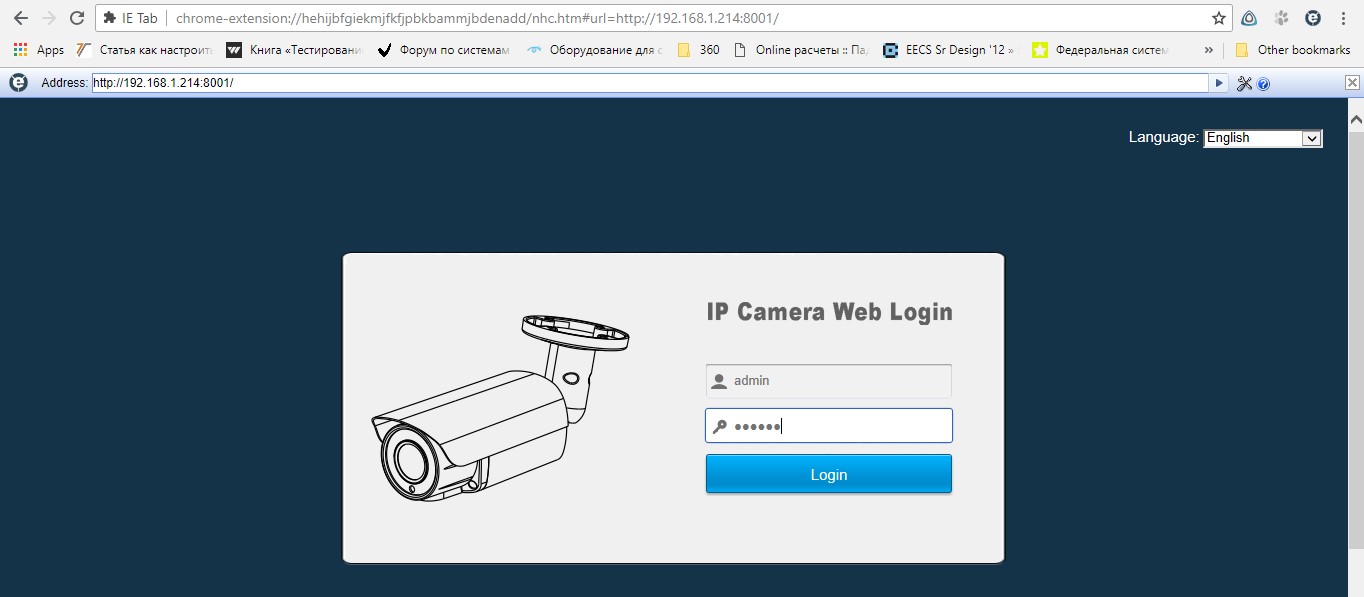Open IE Tab tools wrench icon
Image resolution: width=1364 pixels, height=597 pixels.
pyautogui.click(x=1244, y=84)
